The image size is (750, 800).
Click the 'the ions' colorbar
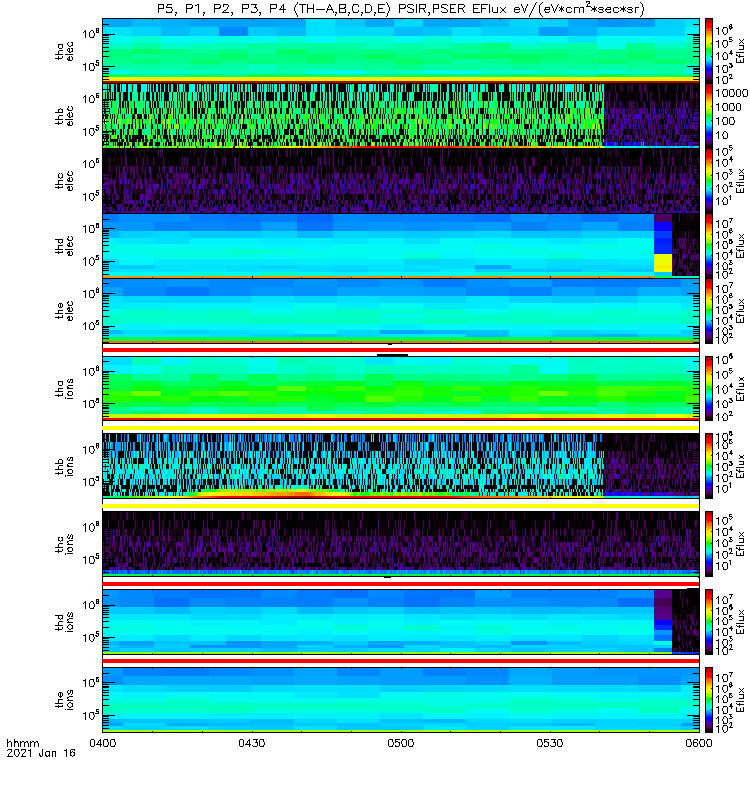[709, 699]
